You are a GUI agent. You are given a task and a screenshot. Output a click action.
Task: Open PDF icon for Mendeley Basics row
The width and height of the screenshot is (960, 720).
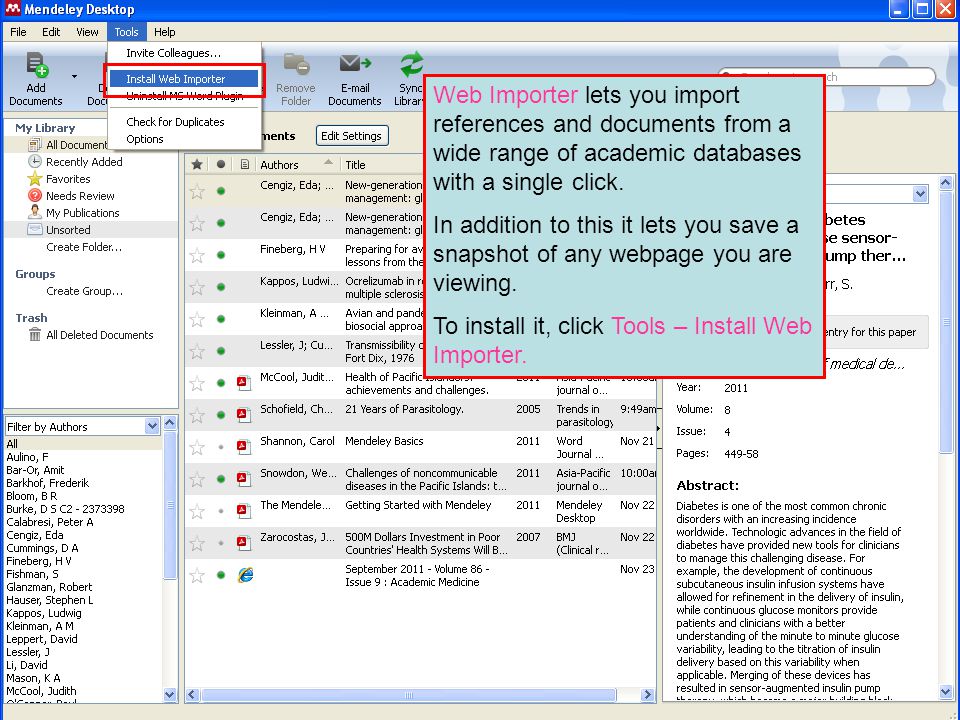click(x=244, y=447)
